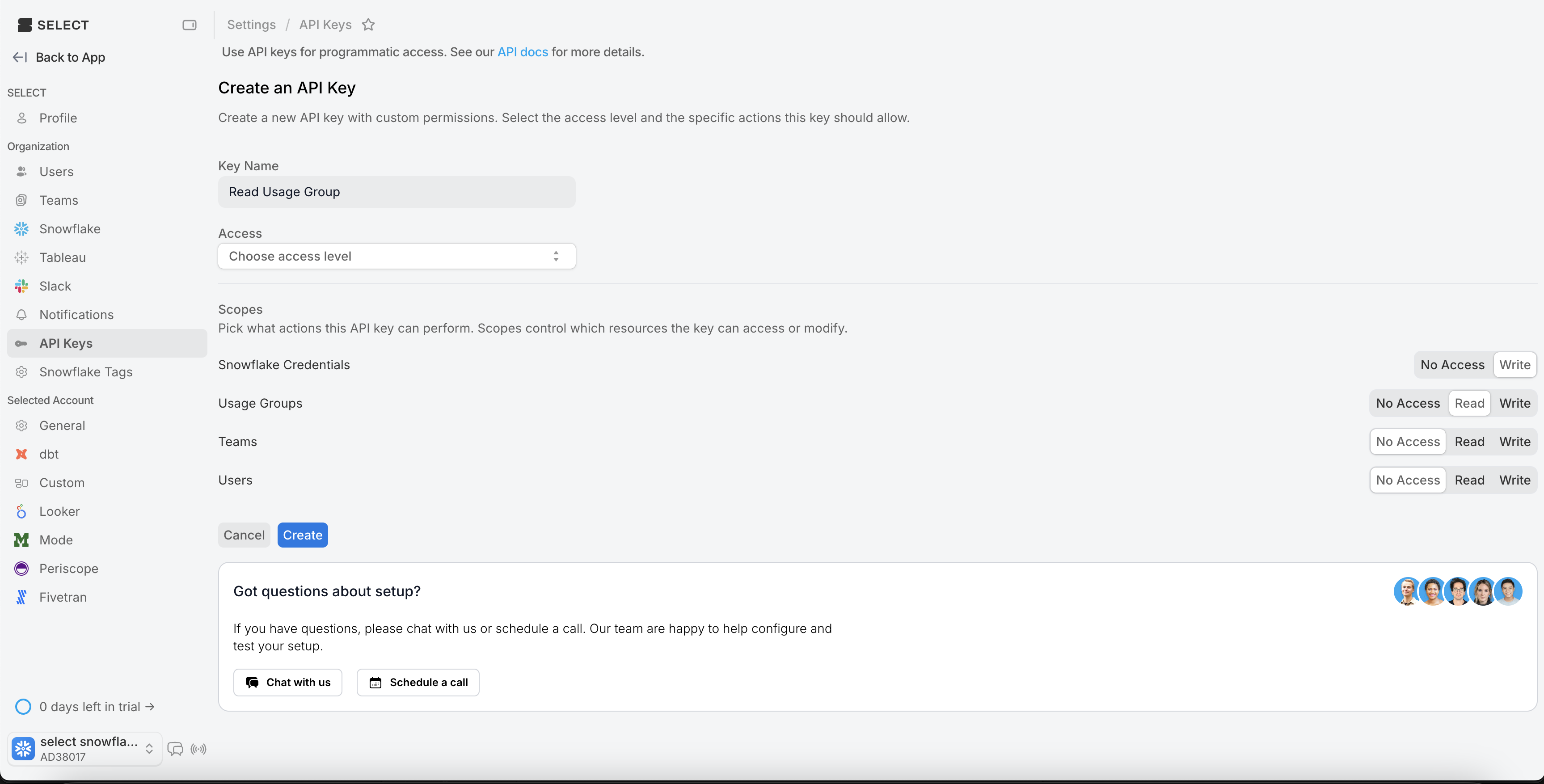Open the Choose access level dropdown
The width and height of the screenshot is (1544, 784).
pos(396,256)
